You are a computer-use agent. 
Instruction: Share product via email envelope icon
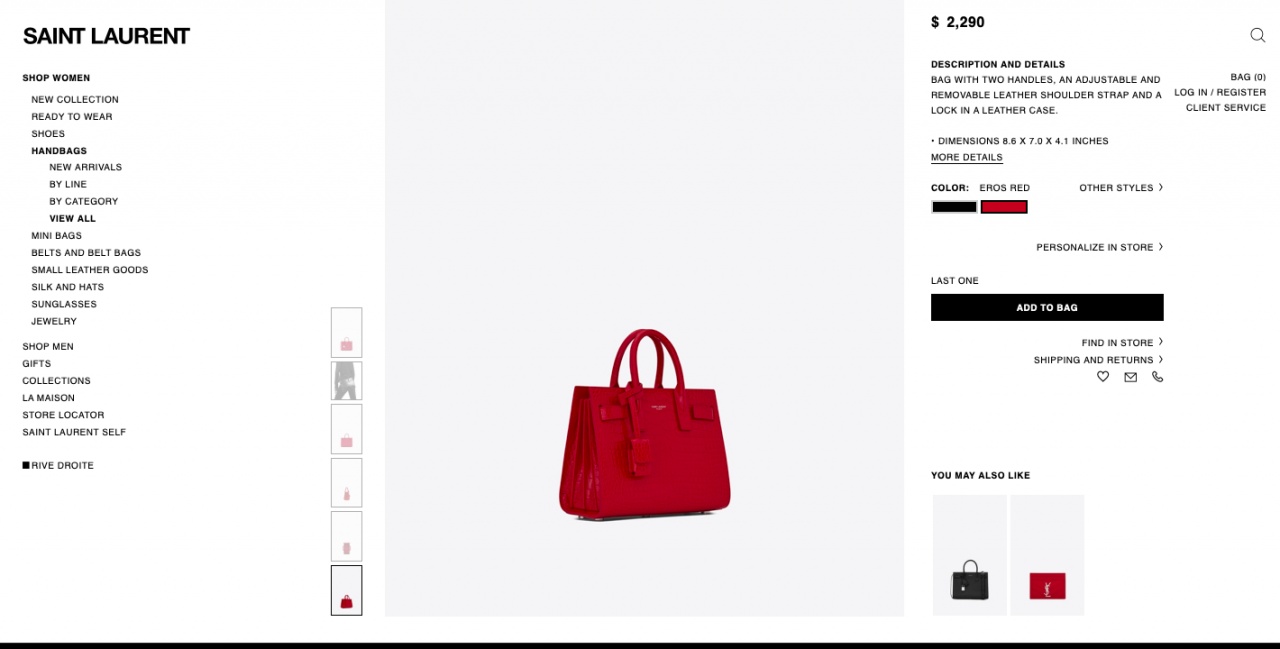coord(1130,377)
